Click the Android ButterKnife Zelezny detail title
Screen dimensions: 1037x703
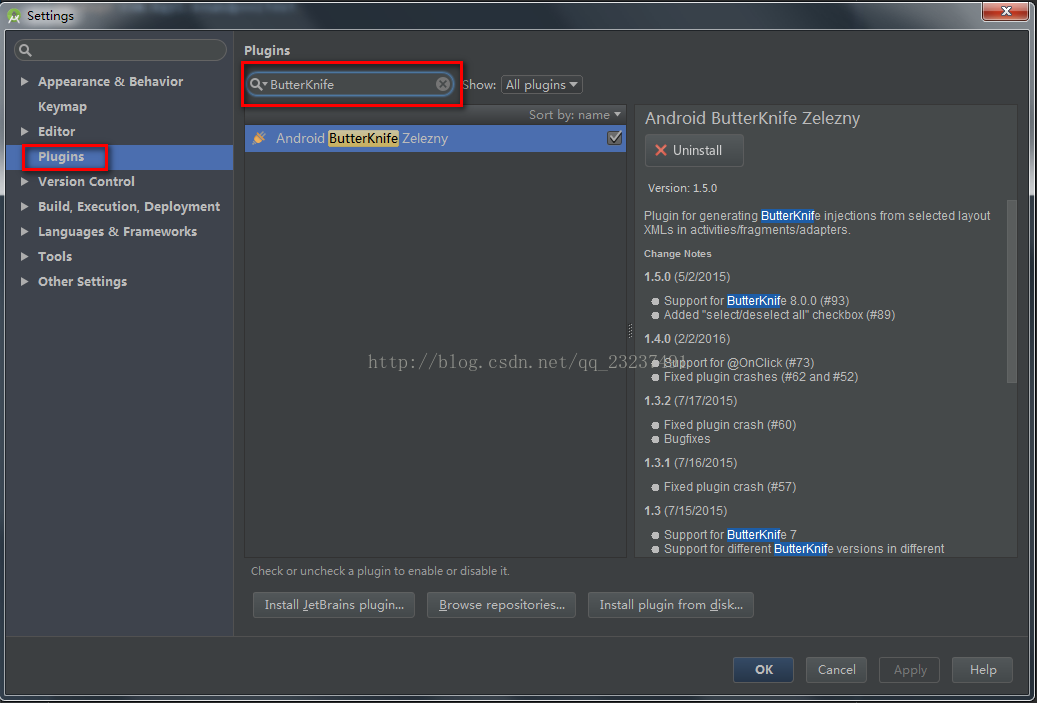[x=753, y=118]
